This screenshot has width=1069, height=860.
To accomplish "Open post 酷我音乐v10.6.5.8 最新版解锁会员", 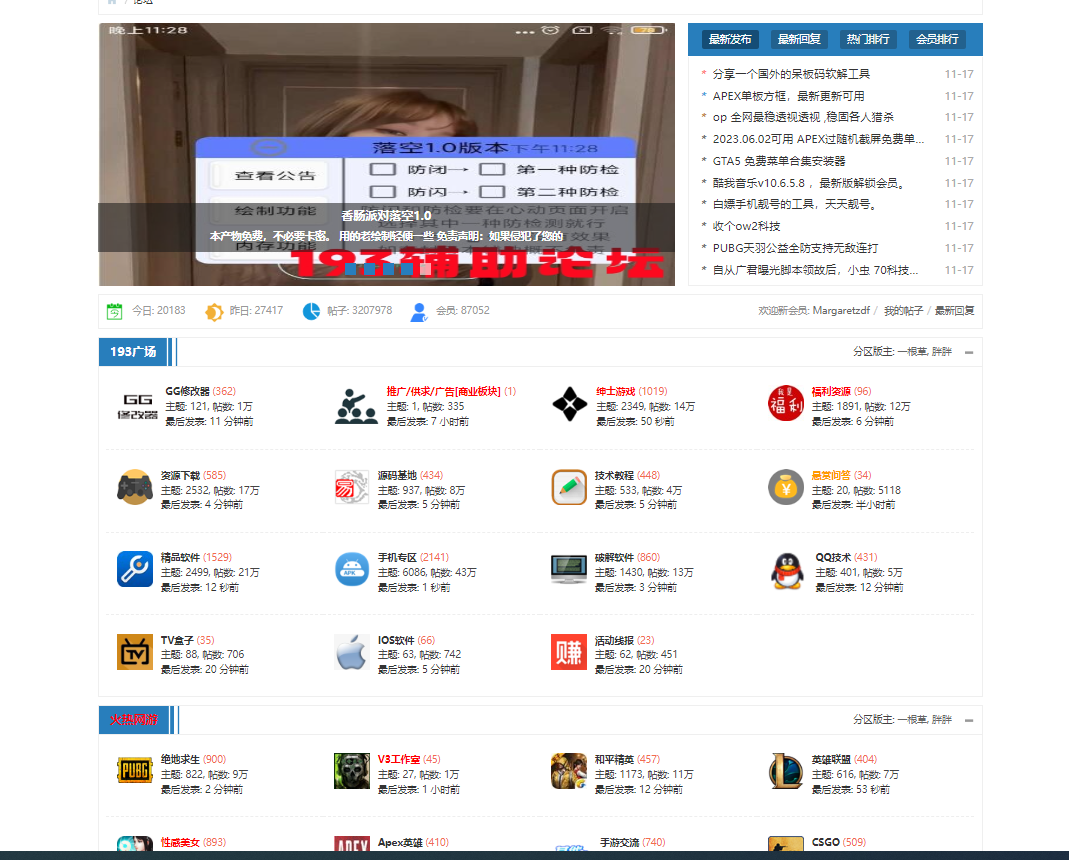I will tap(809, 183).
